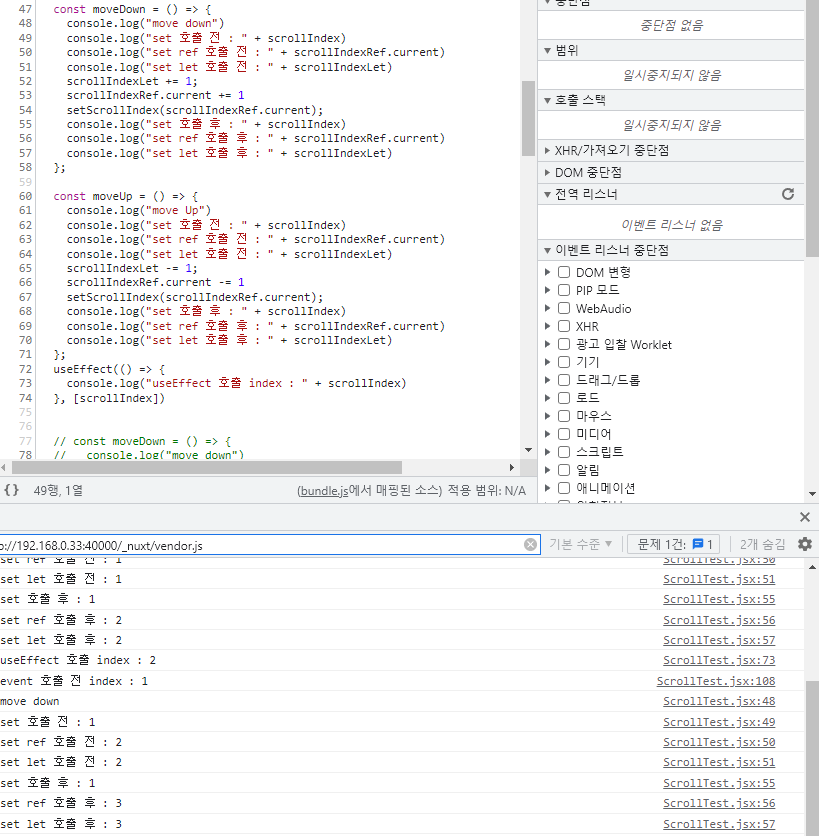The image size is (819, 836).
Task: Click line number 52 in the gutter
Action: pyautogui.click(x=25, y=81)
